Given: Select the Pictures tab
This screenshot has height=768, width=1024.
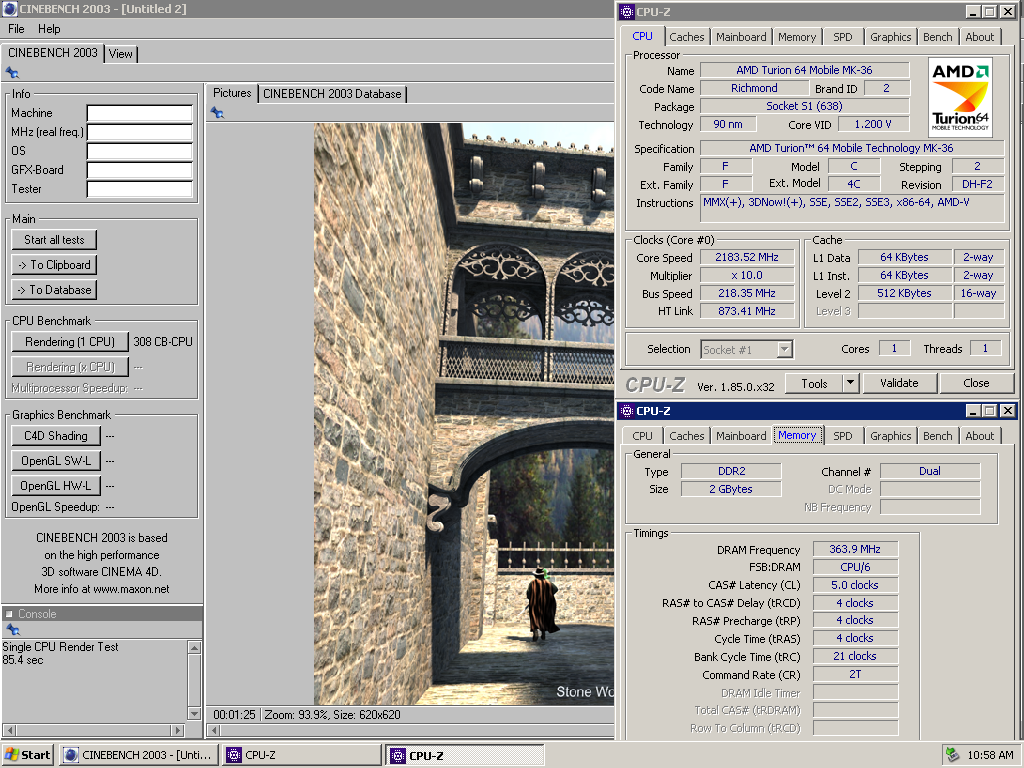Looking at the screenshot, I should [x=232, y=93].
